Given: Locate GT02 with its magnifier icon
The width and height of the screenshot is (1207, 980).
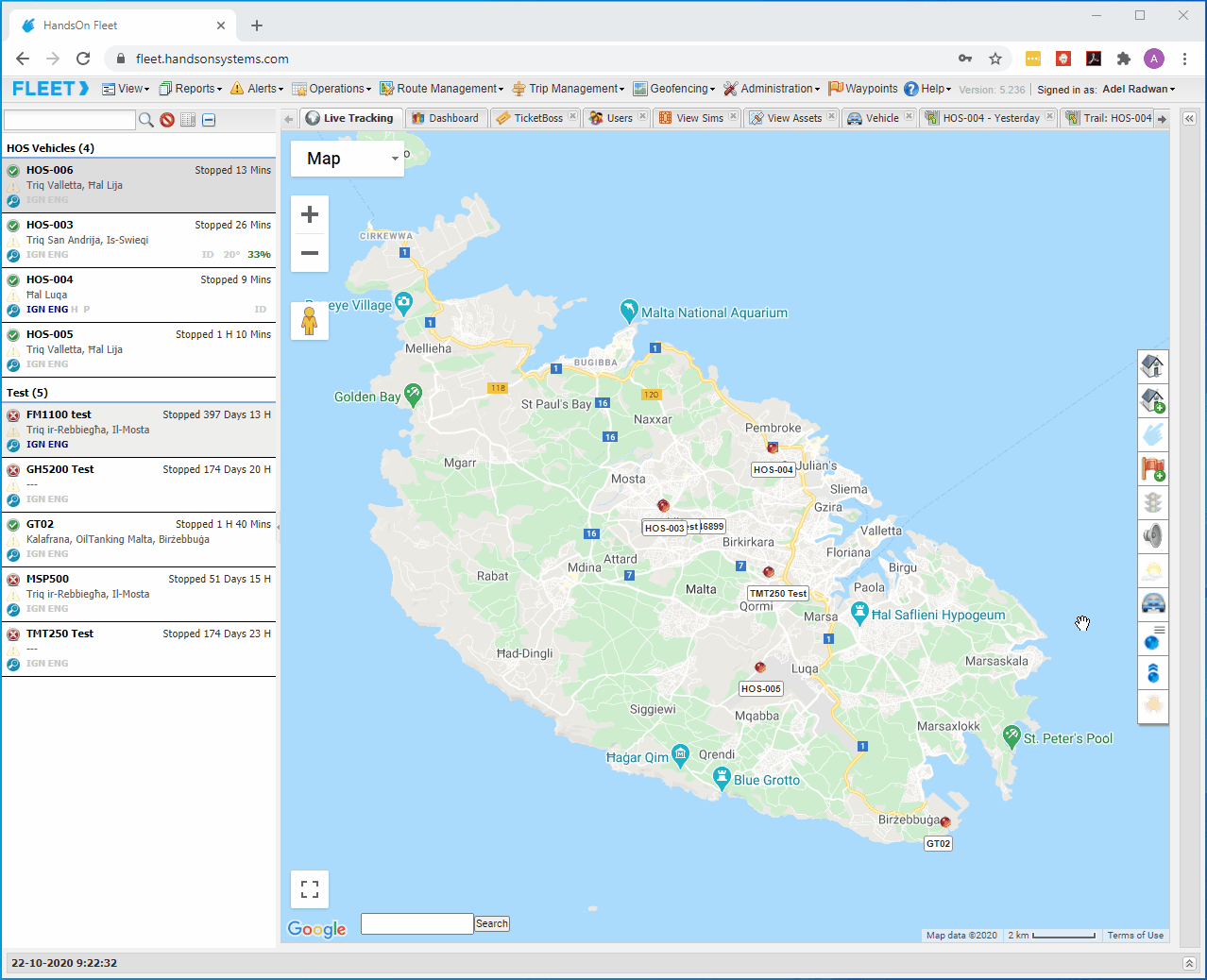Looking at the screenshot, I should tap(13, 555).
